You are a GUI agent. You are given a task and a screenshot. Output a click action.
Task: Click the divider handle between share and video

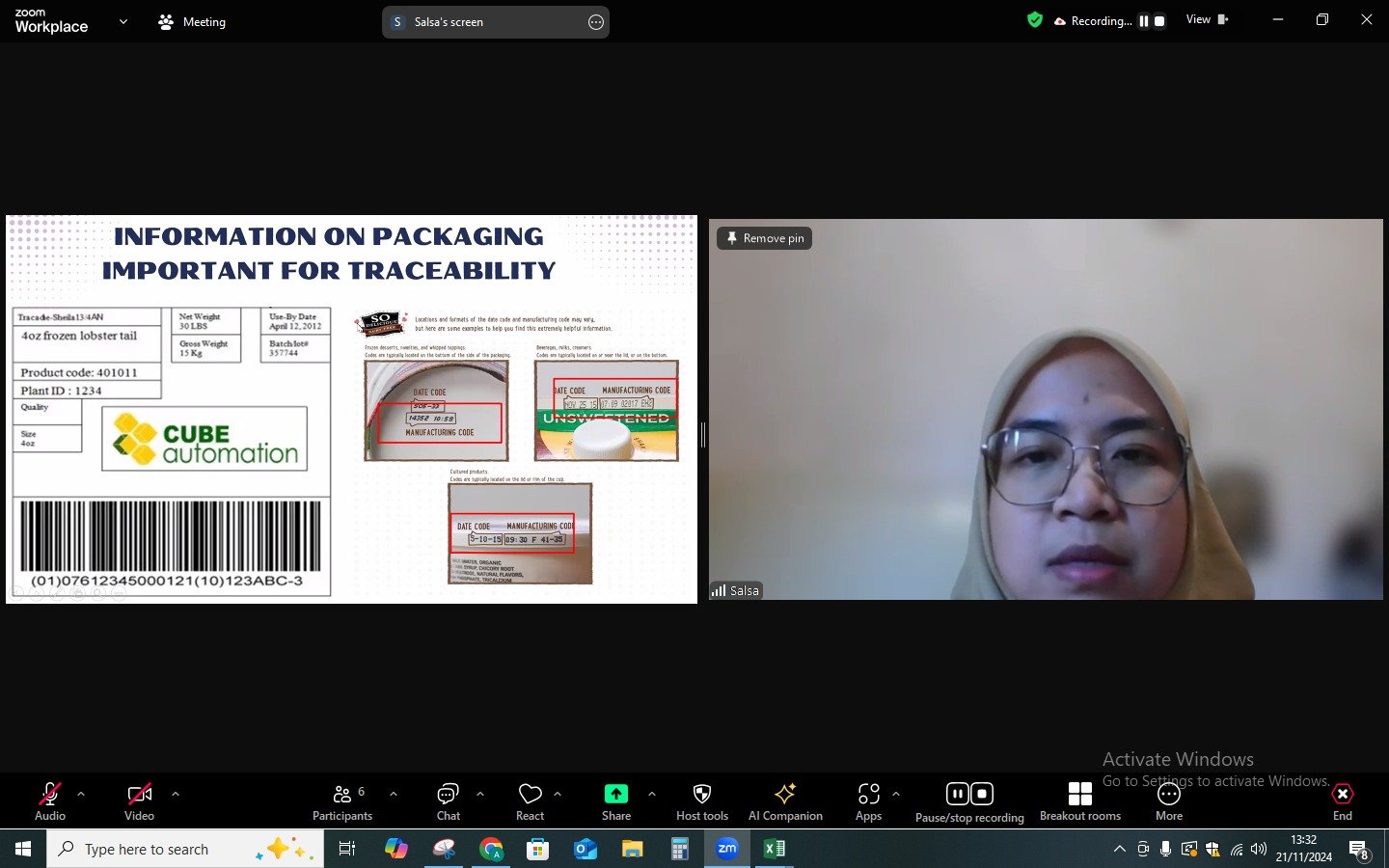coord(703,435)
